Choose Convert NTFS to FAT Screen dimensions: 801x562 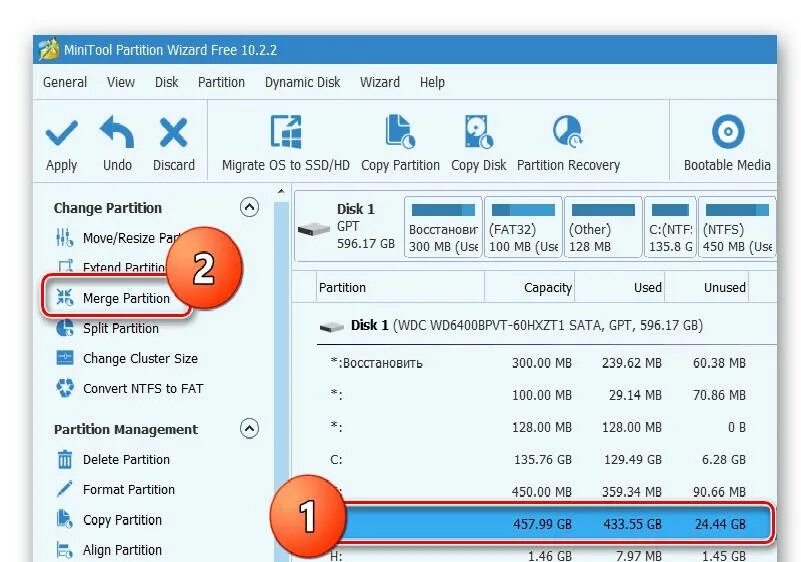pyautogui.click(x=129, y=388)
